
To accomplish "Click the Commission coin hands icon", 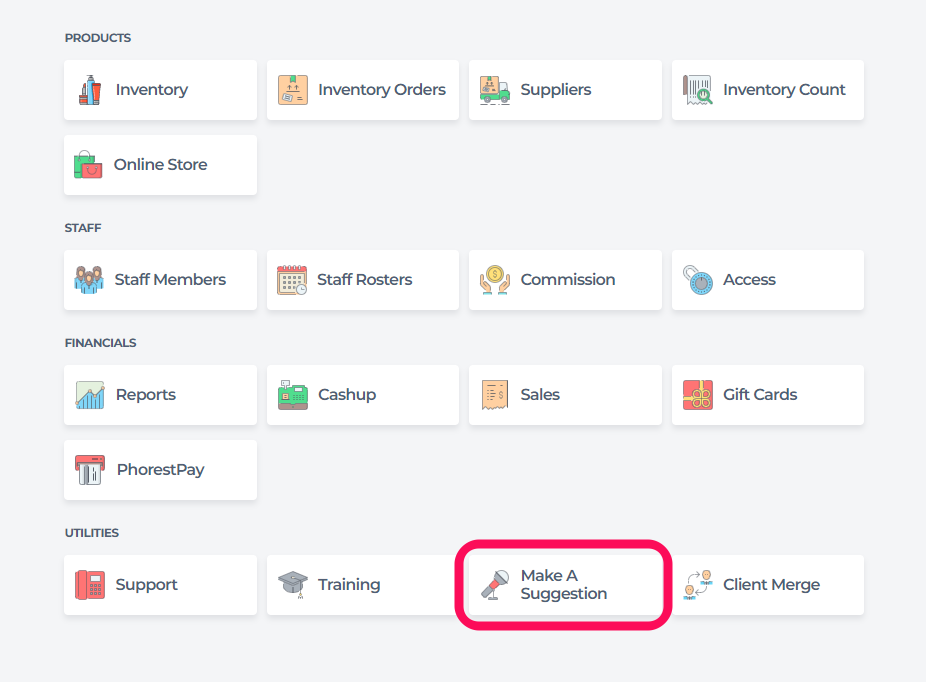I will coord(495,280).
